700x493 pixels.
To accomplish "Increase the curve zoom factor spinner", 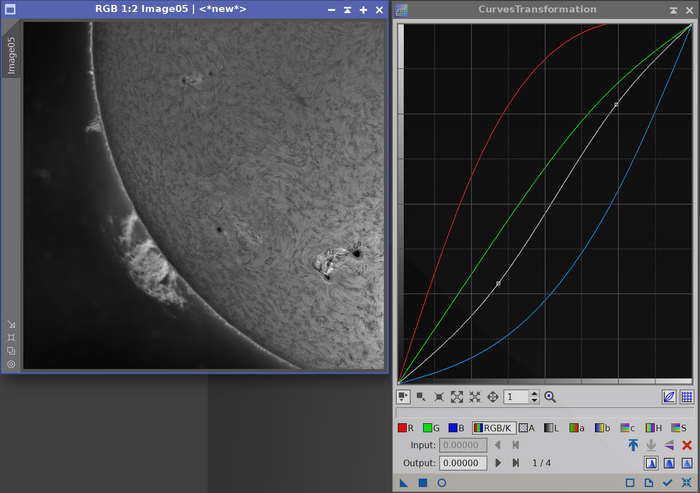I will pyautogui.click(x=534, y=393).
